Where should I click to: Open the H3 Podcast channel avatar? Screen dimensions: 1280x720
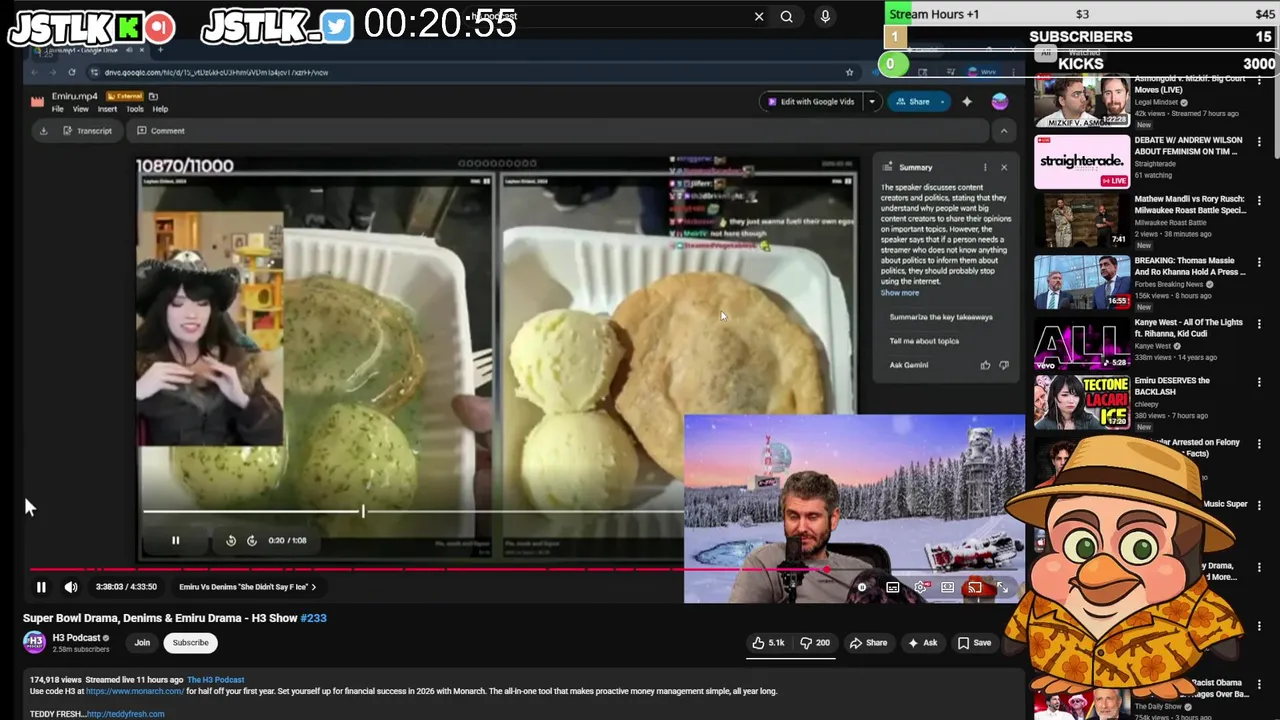pos(34,643)
